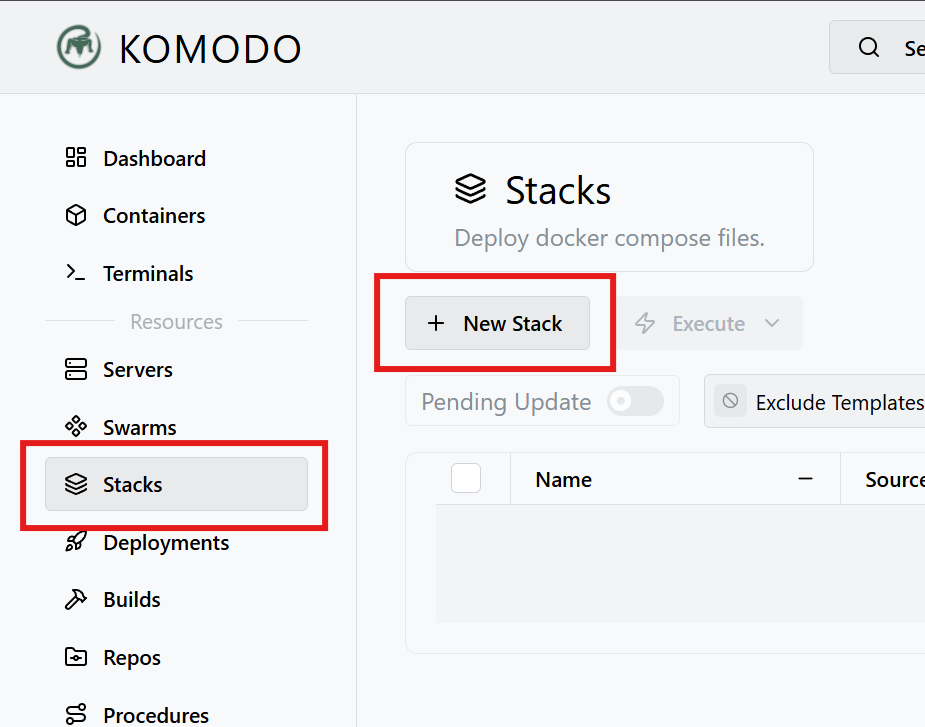This screenshot has height=727, width=925.
Task: Click the Komodo logo icon
Action: pos(78,47)
